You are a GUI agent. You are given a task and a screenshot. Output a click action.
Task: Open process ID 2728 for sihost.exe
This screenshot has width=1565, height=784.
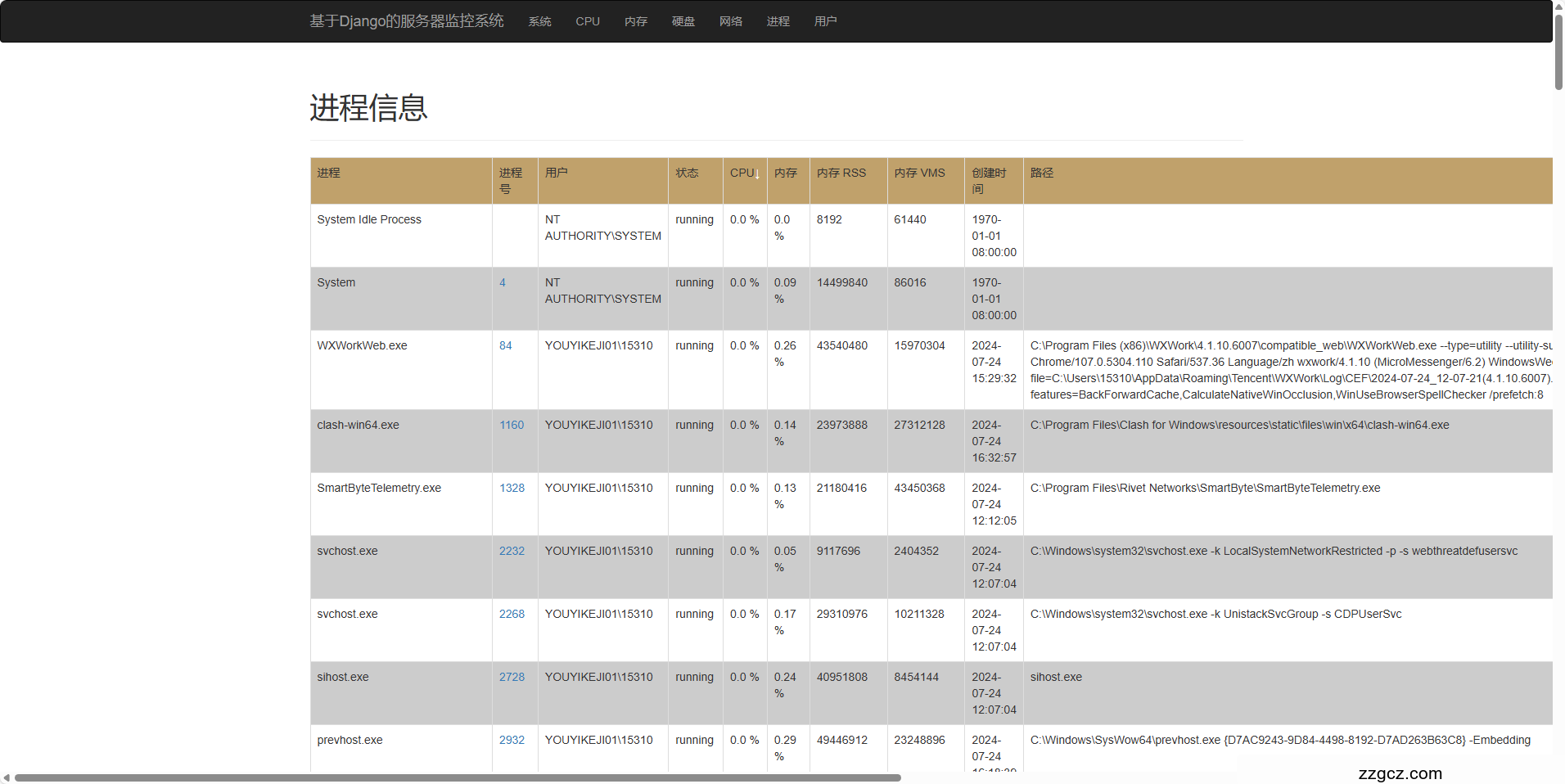512,678
